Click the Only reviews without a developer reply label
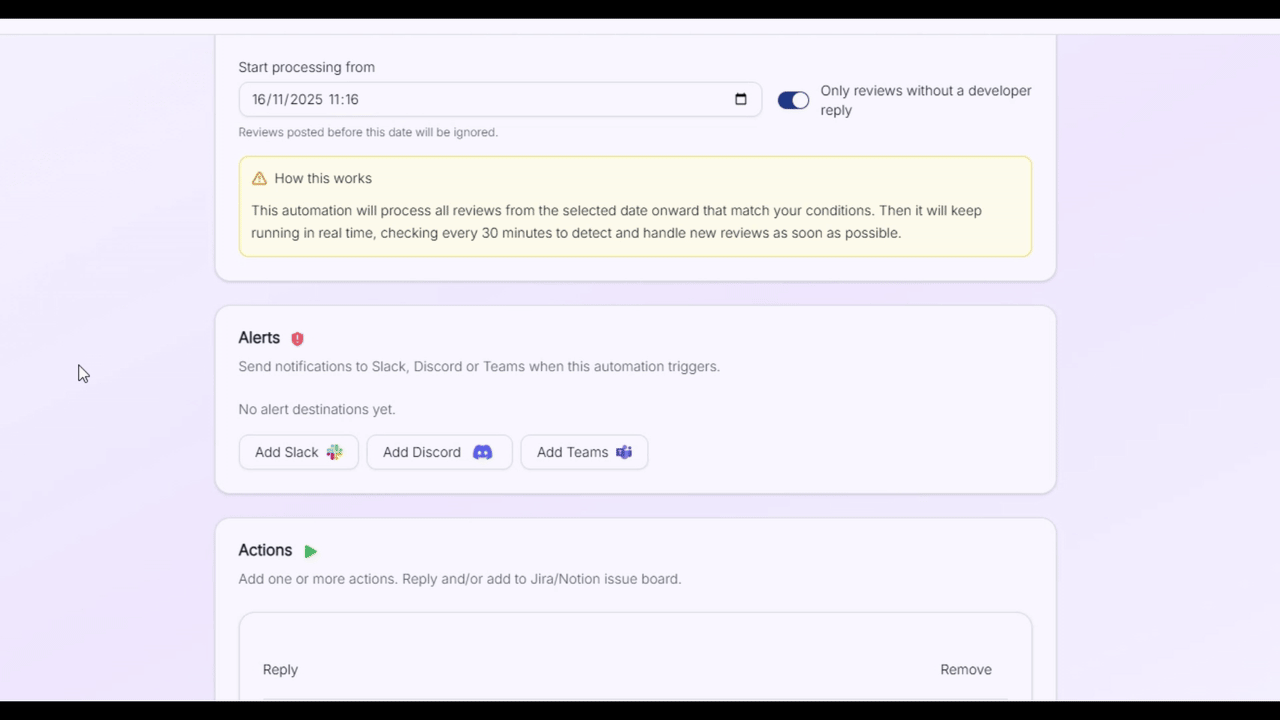 (925, 100)
